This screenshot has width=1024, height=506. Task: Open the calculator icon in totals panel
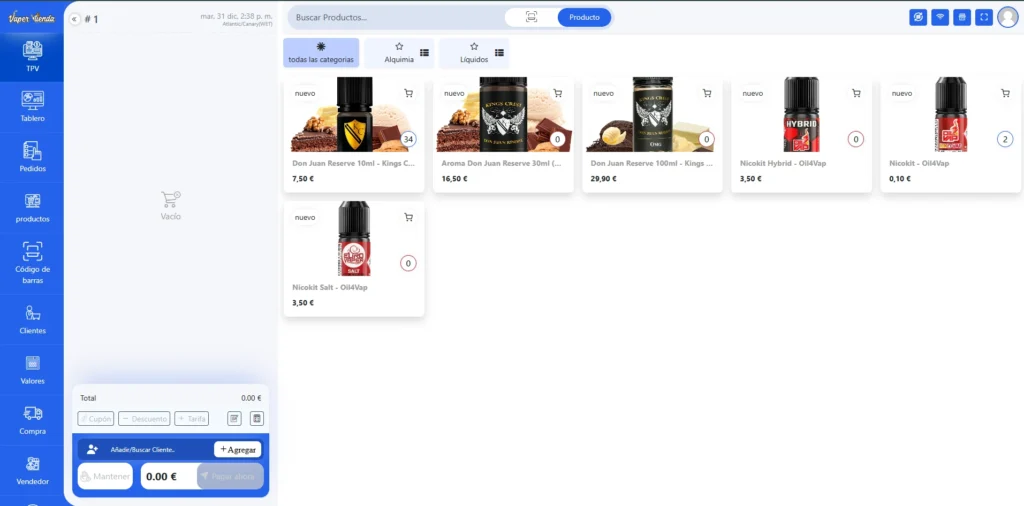(257, 419)
